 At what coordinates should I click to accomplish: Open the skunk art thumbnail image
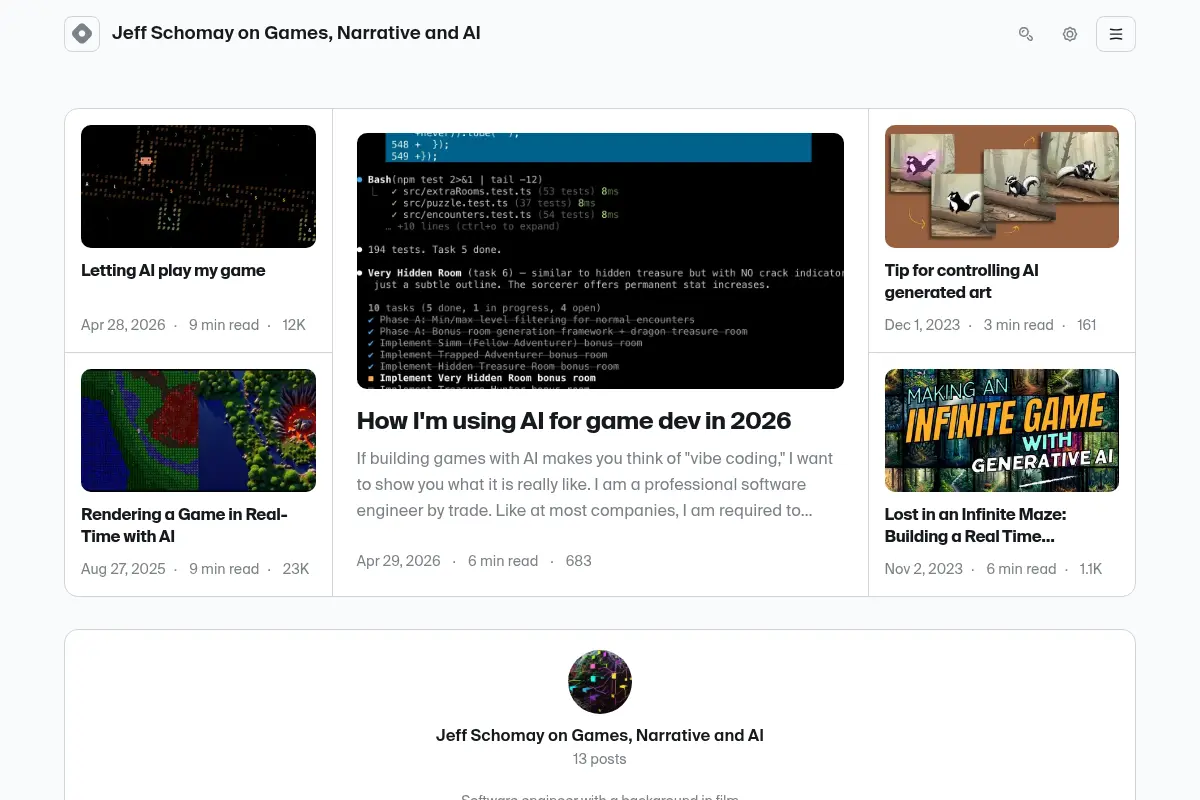[1002, 186]
